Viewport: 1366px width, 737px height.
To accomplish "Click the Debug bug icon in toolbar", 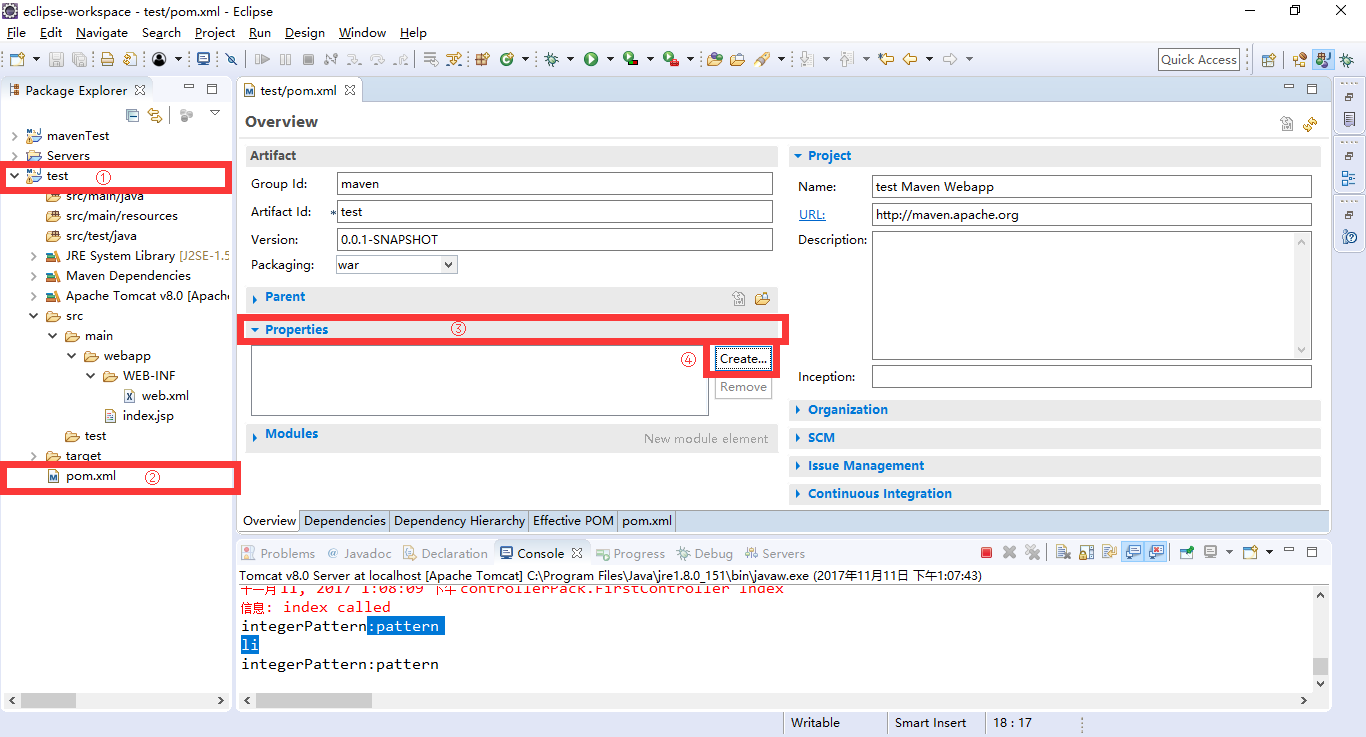I will point(551,59).
